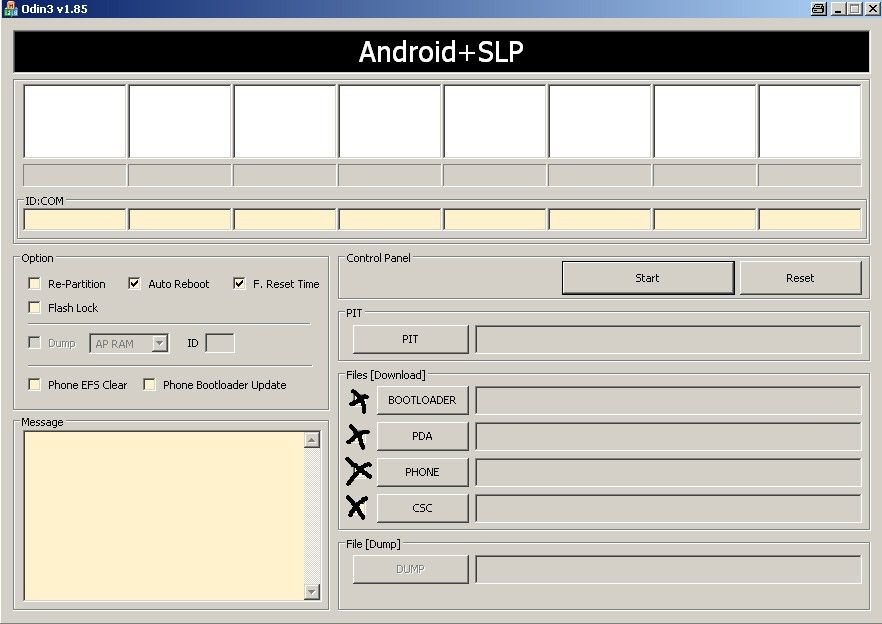
Task: Click the PHONE file path field
Action: [668, 472]
